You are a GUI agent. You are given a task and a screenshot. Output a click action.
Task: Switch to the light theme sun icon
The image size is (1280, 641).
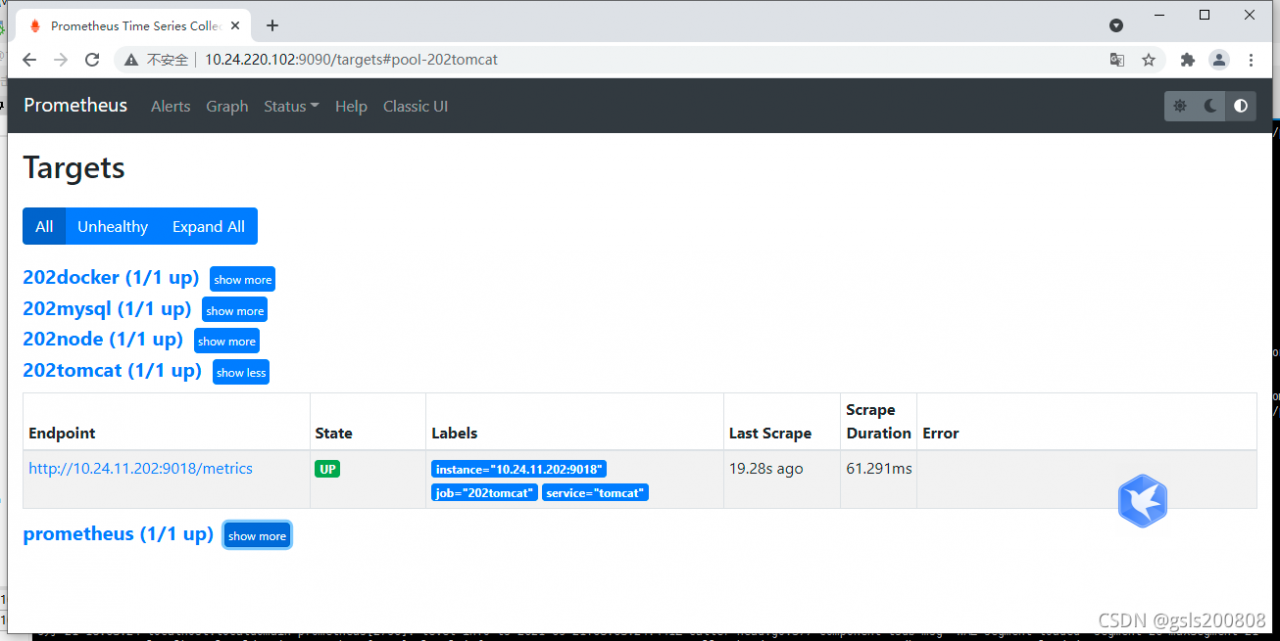click(1180, 105)
